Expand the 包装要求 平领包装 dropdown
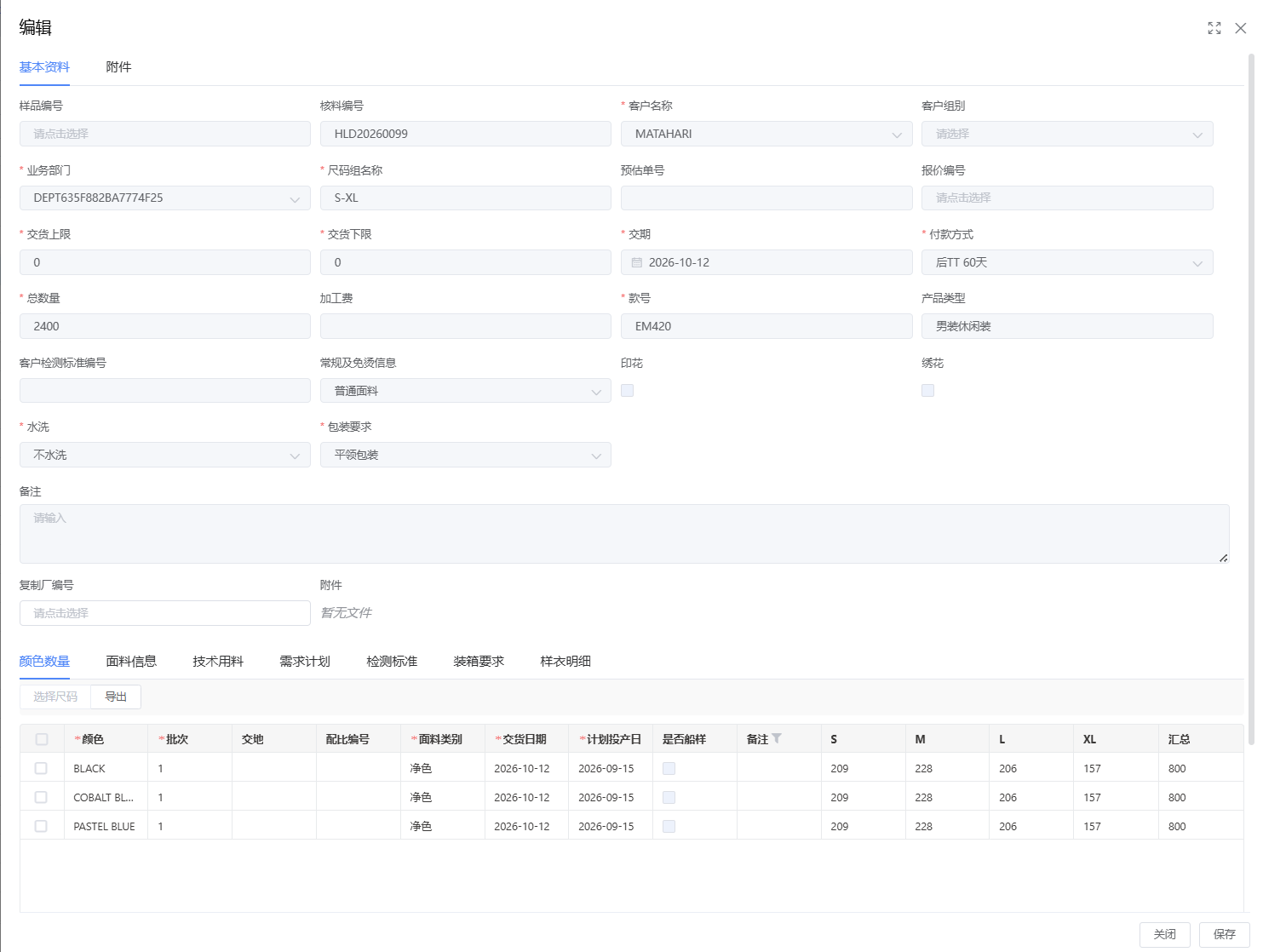The image size is (1263, 952). [596, 456]
